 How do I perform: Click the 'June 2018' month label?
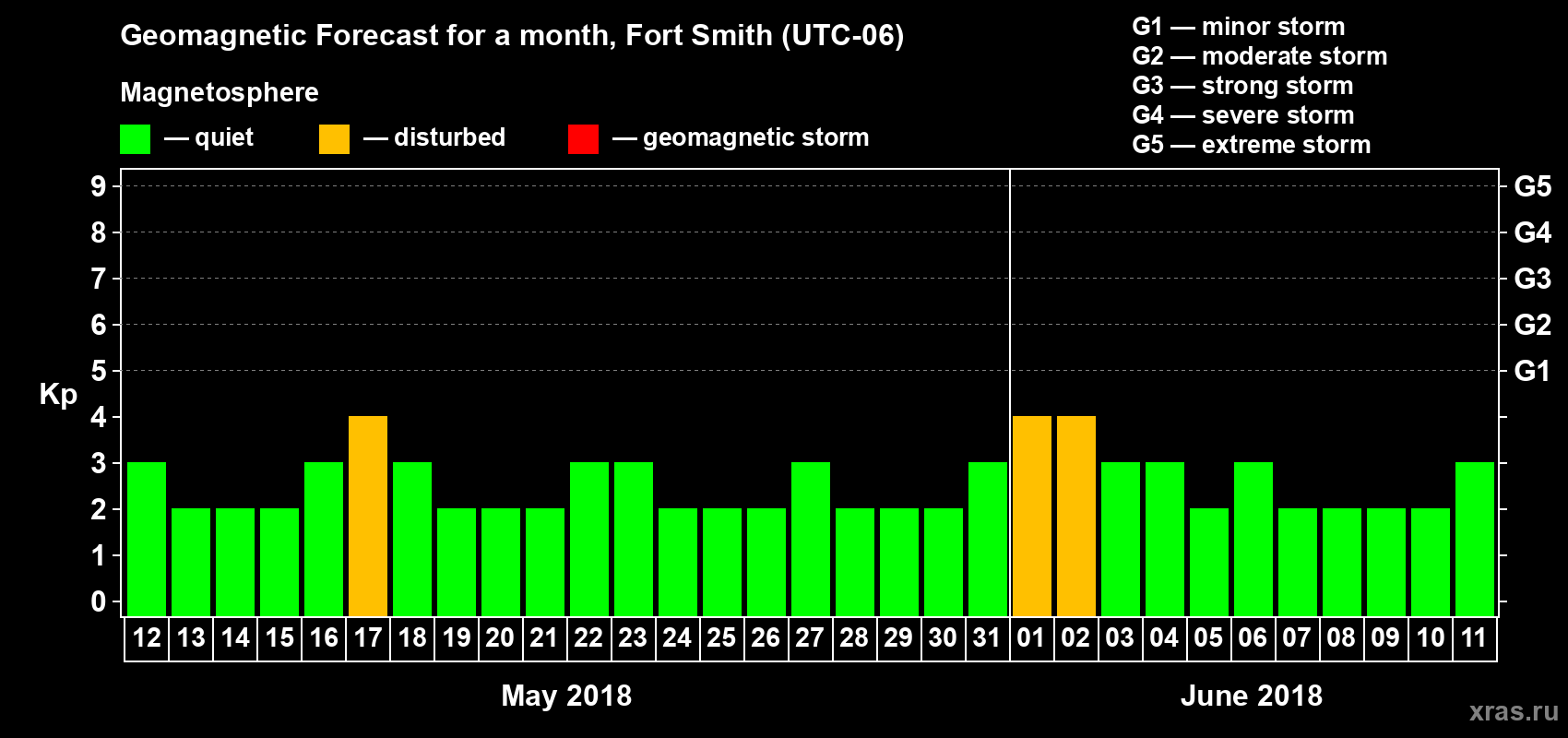pos(1252,696)
